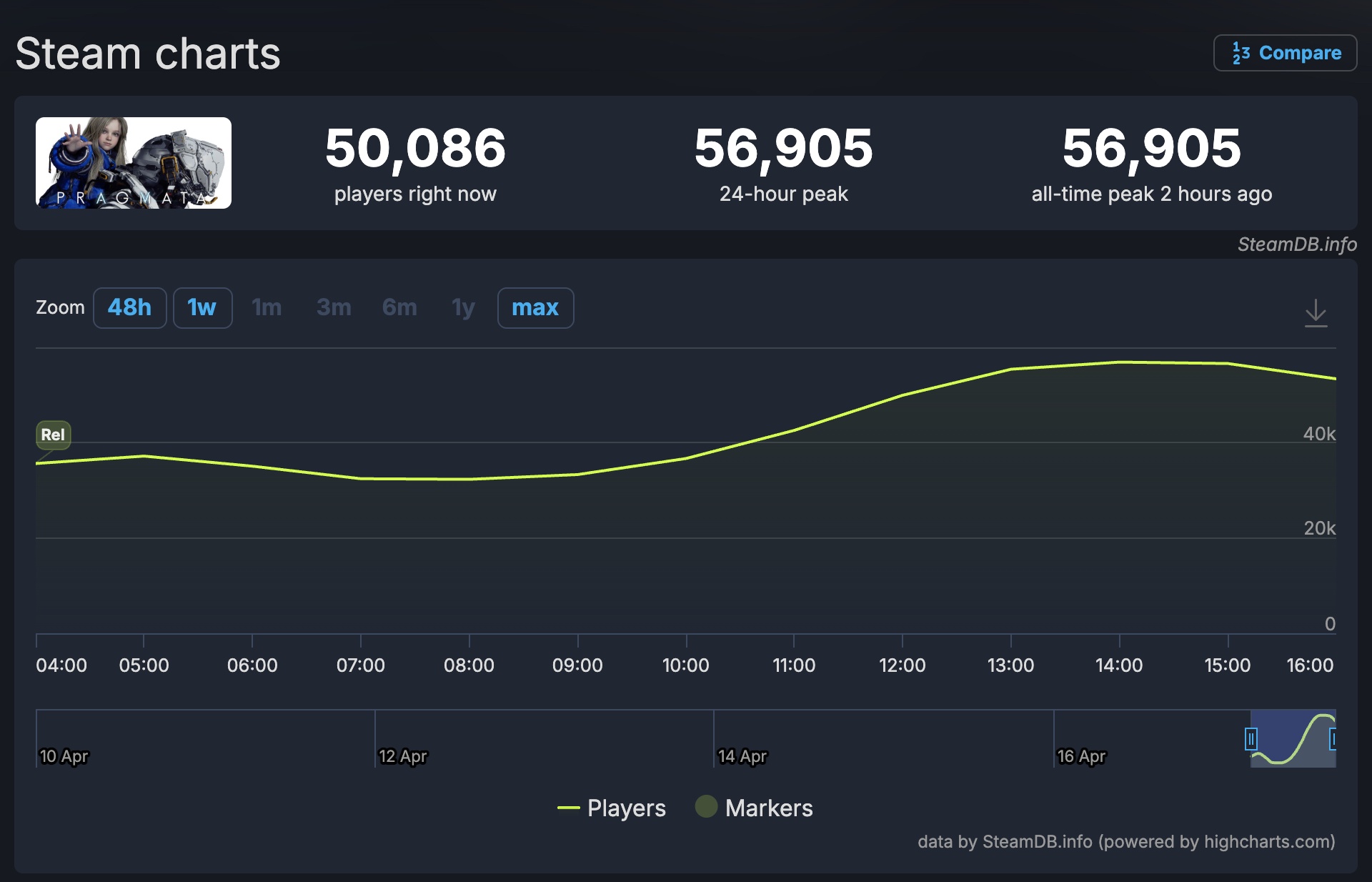Click the 50,086 players right now value

pos(415,148)
